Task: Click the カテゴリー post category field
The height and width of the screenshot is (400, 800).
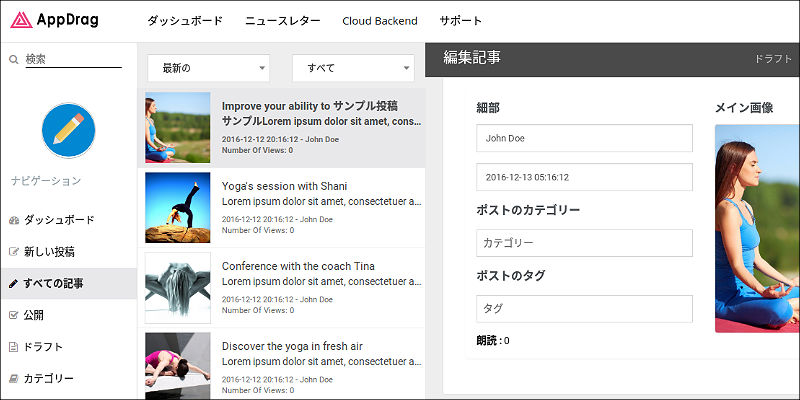Action: click(584, 243)
